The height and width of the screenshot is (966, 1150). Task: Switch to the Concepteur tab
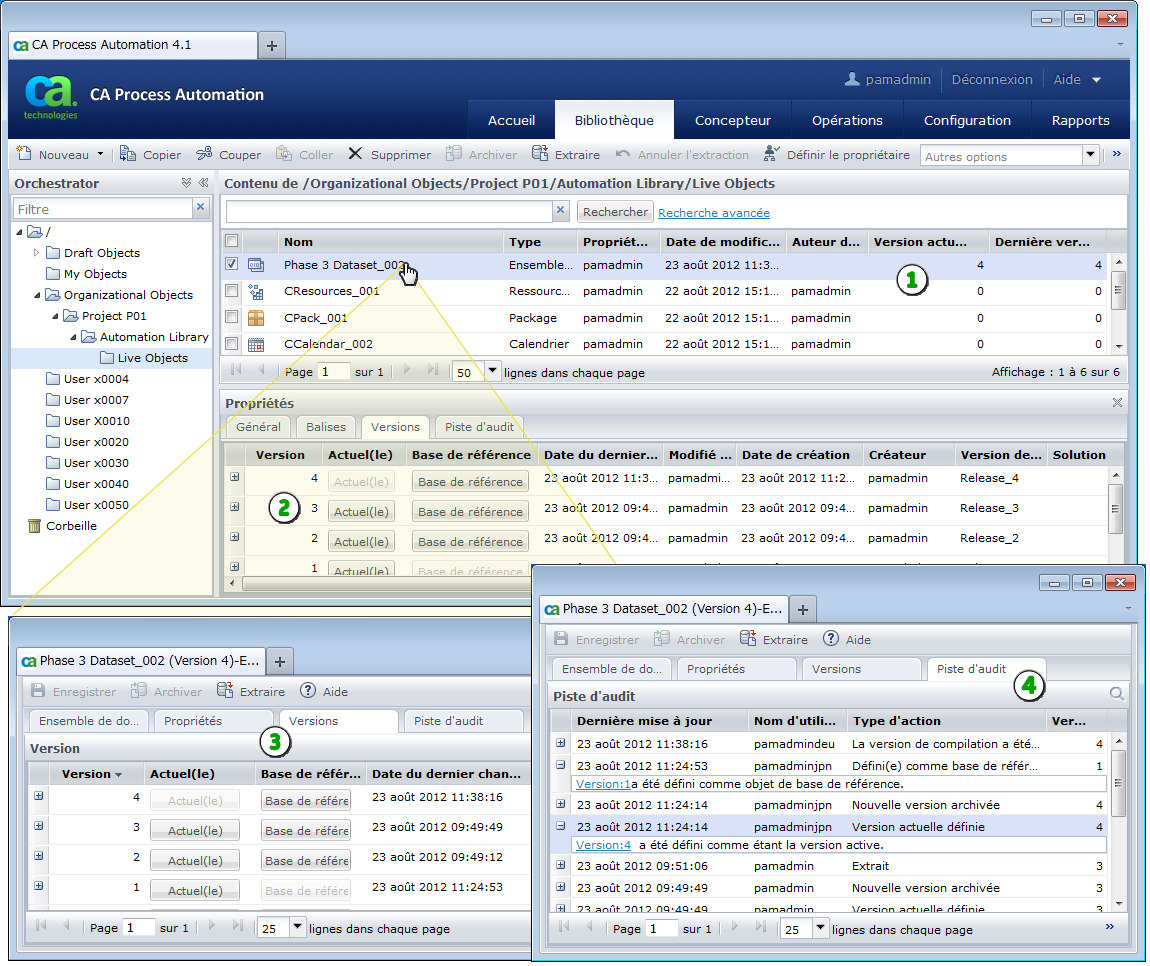[x=732, y=120]
